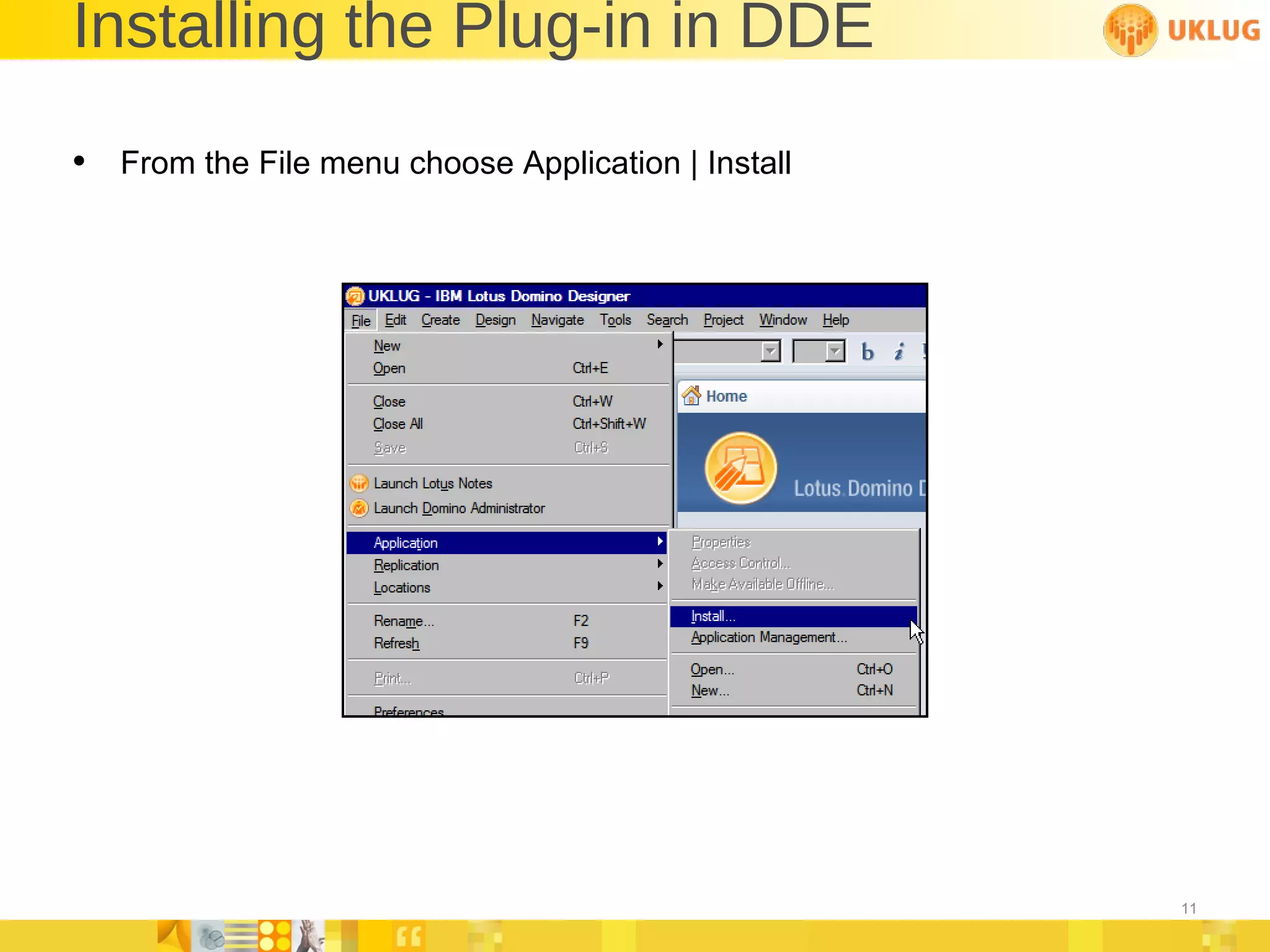Screen dimensions: 1270x952
Task: Click New... Ctrl+N in the submenu
Action: [x=794, y=690]
